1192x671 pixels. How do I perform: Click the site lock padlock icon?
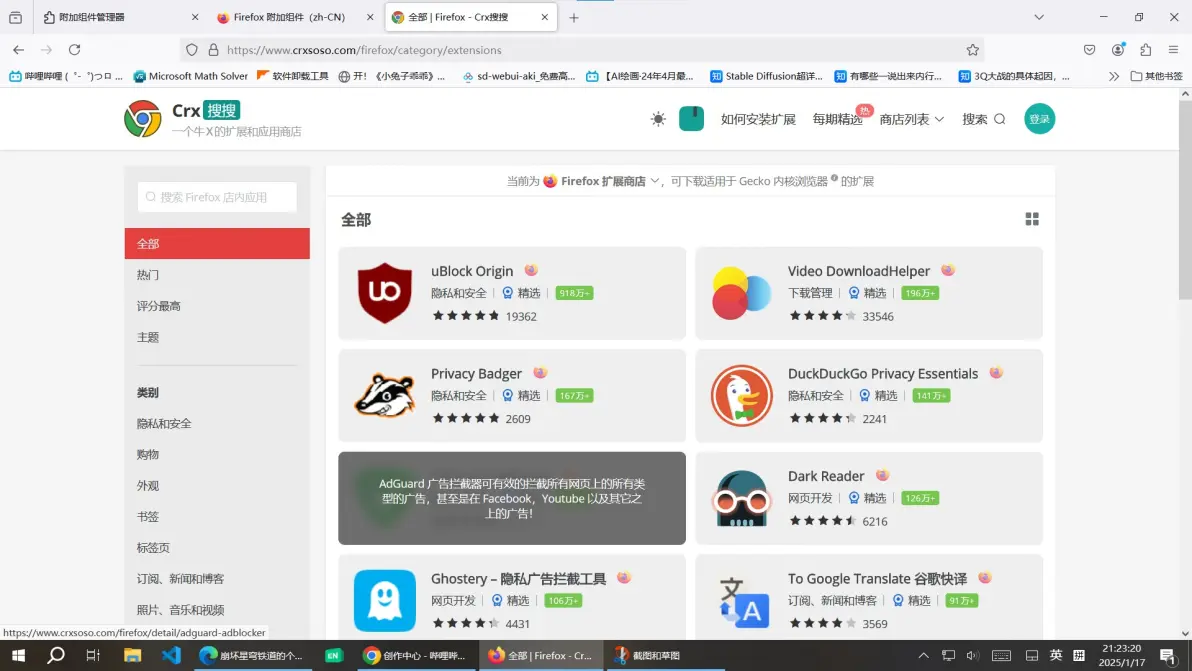[x=214, y=50]
